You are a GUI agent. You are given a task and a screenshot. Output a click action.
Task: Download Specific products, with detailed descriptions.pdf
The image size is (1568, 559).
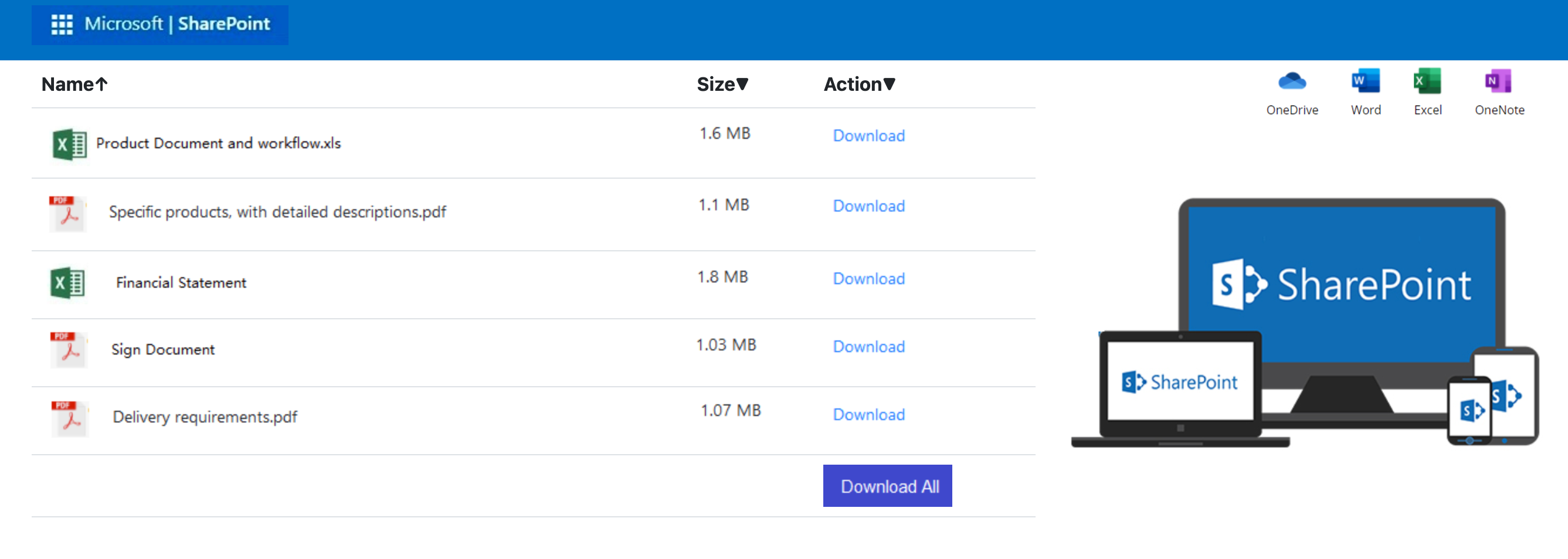[x=868, y=206]
